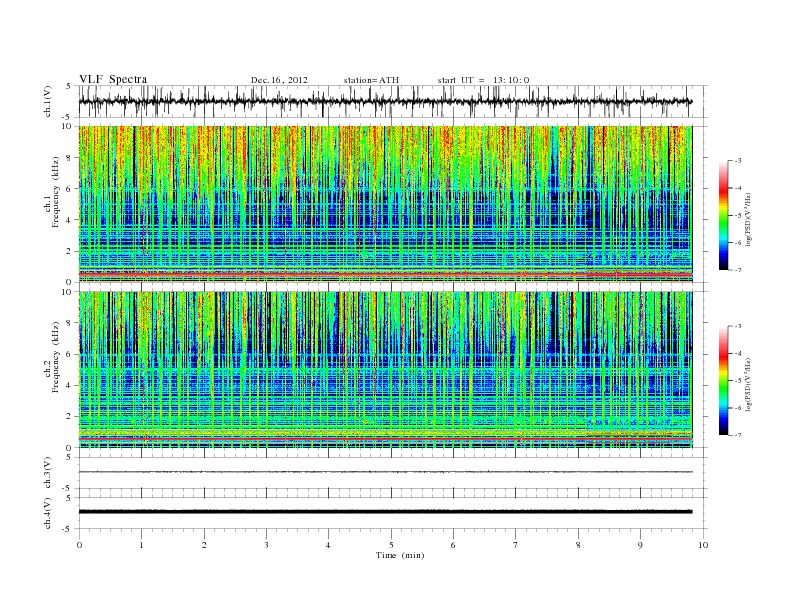Click the 'station=ATH' label
The width and height of the screenshot is (792, 612).
(371, 80)
